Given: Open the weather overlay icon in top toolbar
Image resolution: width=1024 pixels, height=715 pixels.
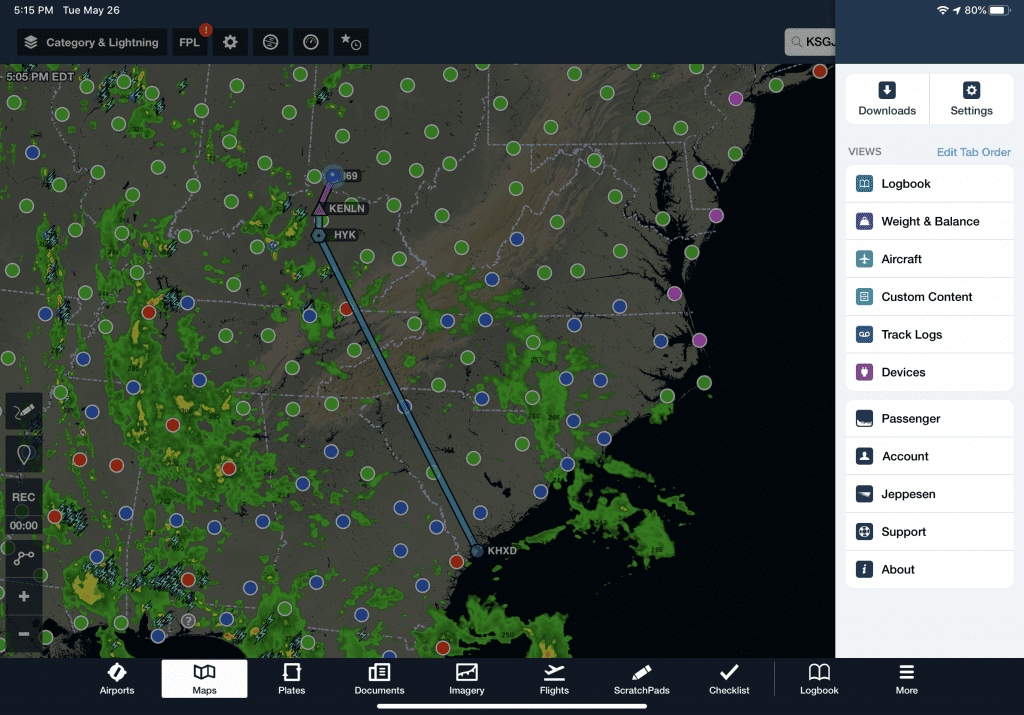Looking at the screenshot, I should coord(269,42).
